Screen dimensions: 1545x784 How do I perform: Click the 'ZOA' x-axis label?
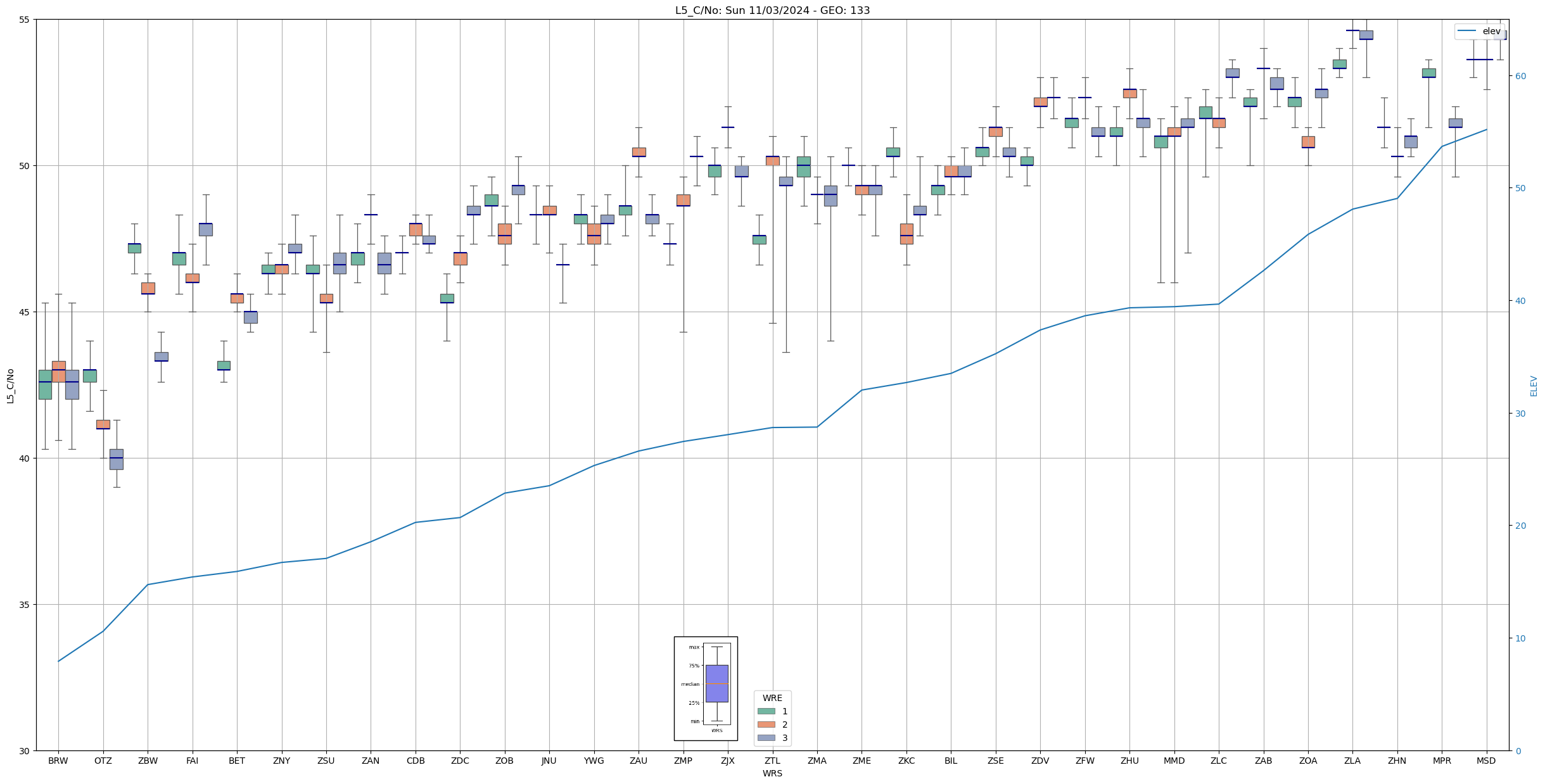[x=1308, y=761]
